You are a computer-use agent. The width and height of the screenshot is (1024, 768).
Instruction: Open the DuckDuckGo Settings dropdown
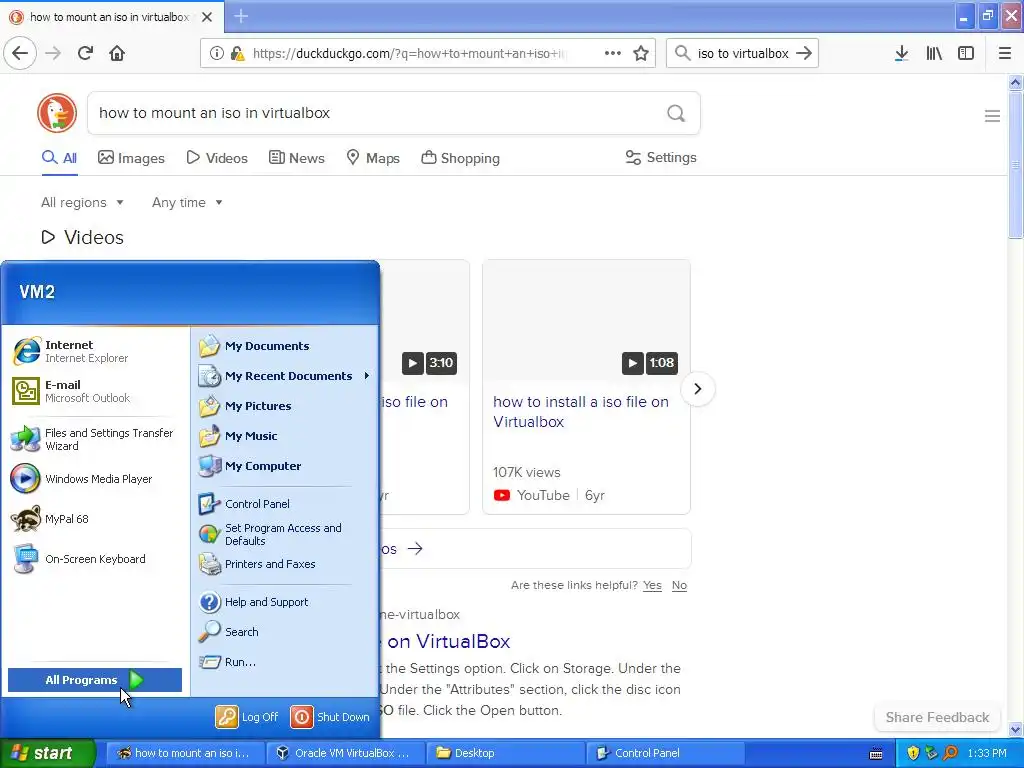(661, 157)
